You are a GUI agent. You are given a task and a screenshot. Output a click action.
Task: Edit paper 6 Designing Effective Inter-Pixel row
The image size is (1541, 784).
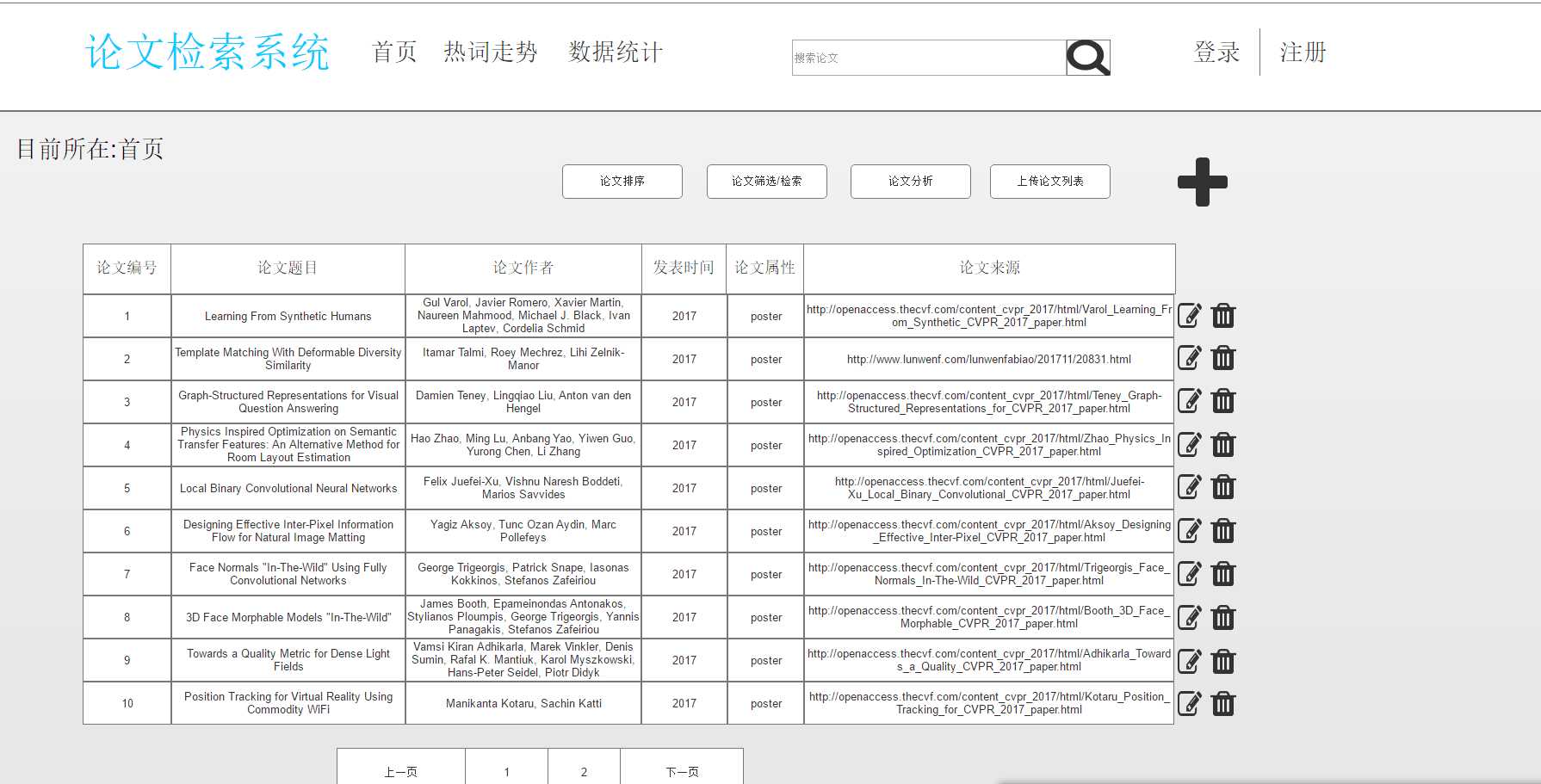pos(1189,531)
